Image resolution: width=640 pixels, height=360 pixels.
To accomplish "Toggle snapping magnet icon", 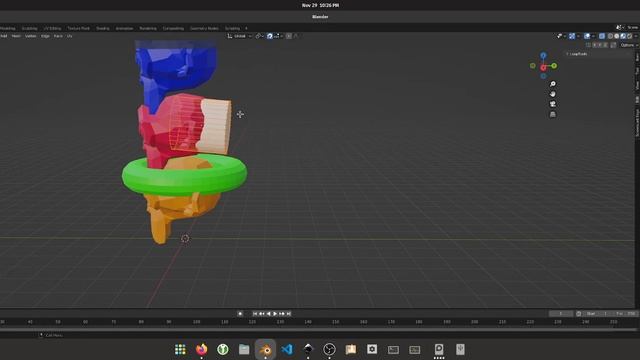I will tap(269, 36).
